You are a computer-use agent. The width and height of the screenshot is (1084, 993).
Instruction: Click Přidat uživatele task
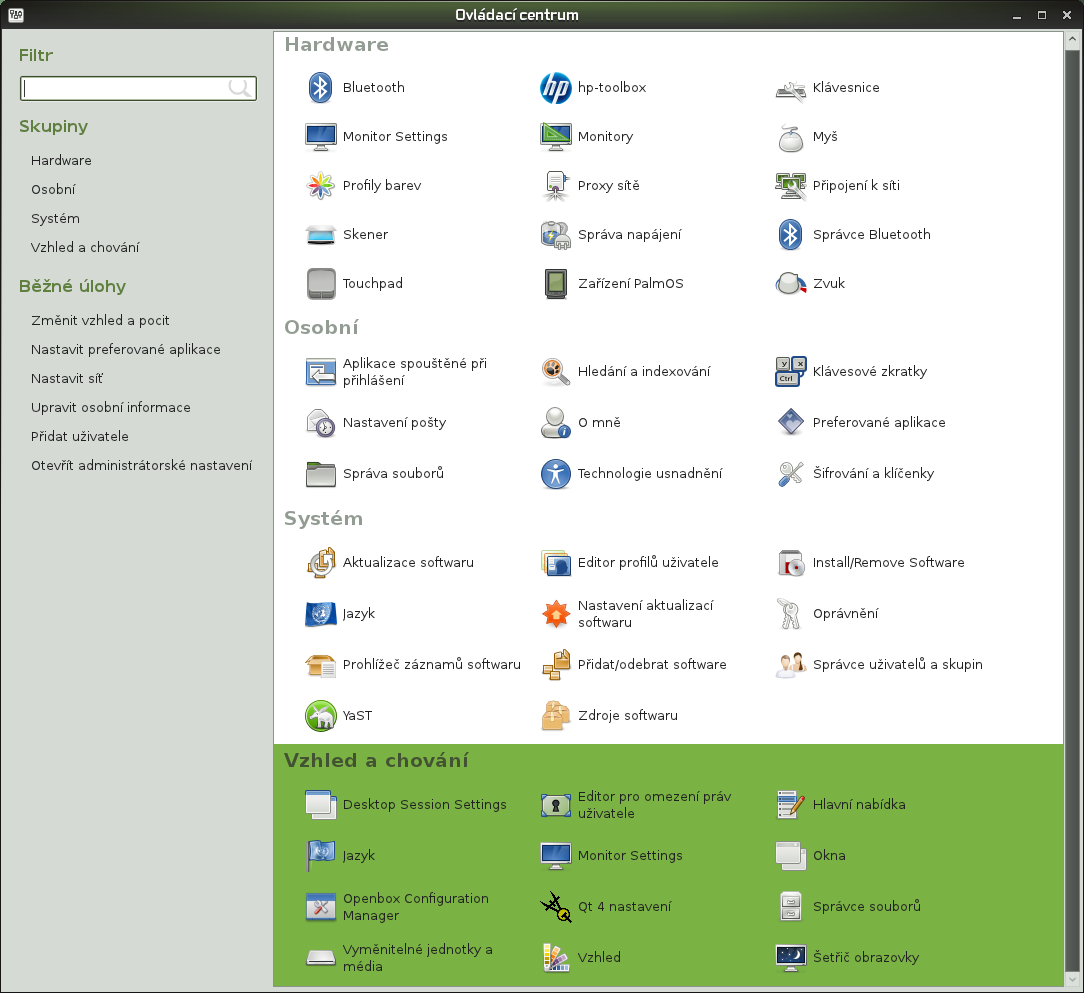(x=80, y=437)
